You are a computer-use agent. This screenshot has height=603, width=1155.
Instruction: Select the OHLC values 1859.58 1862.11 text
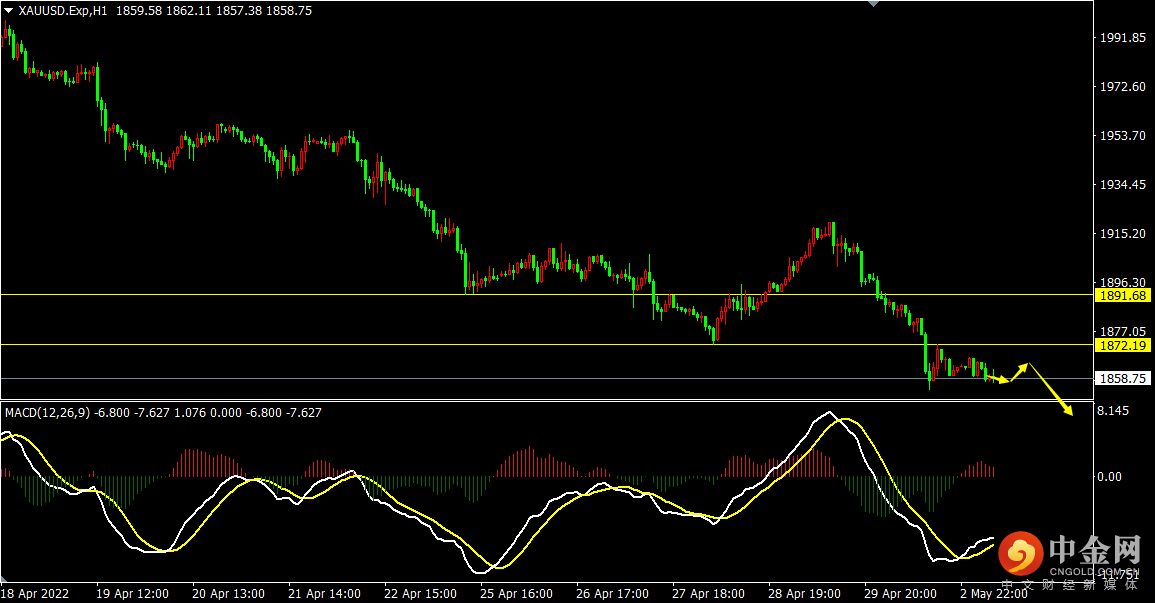click(x=164, y=11)
